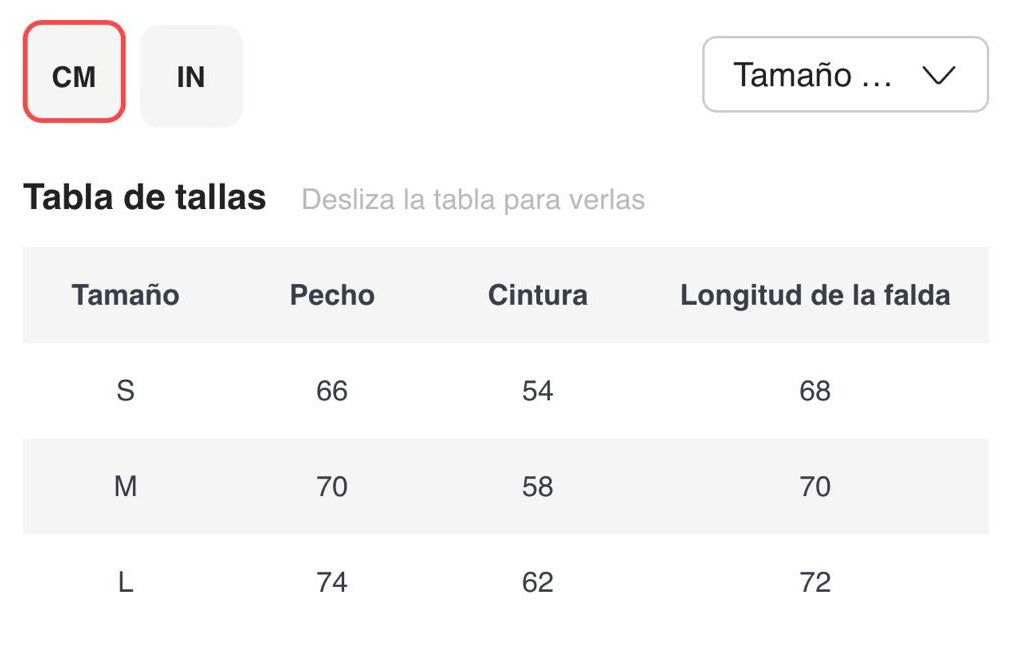1015x645 pixels.
Task: Click Pecho value 74 for size L
Action: click(x=332, y=582)
